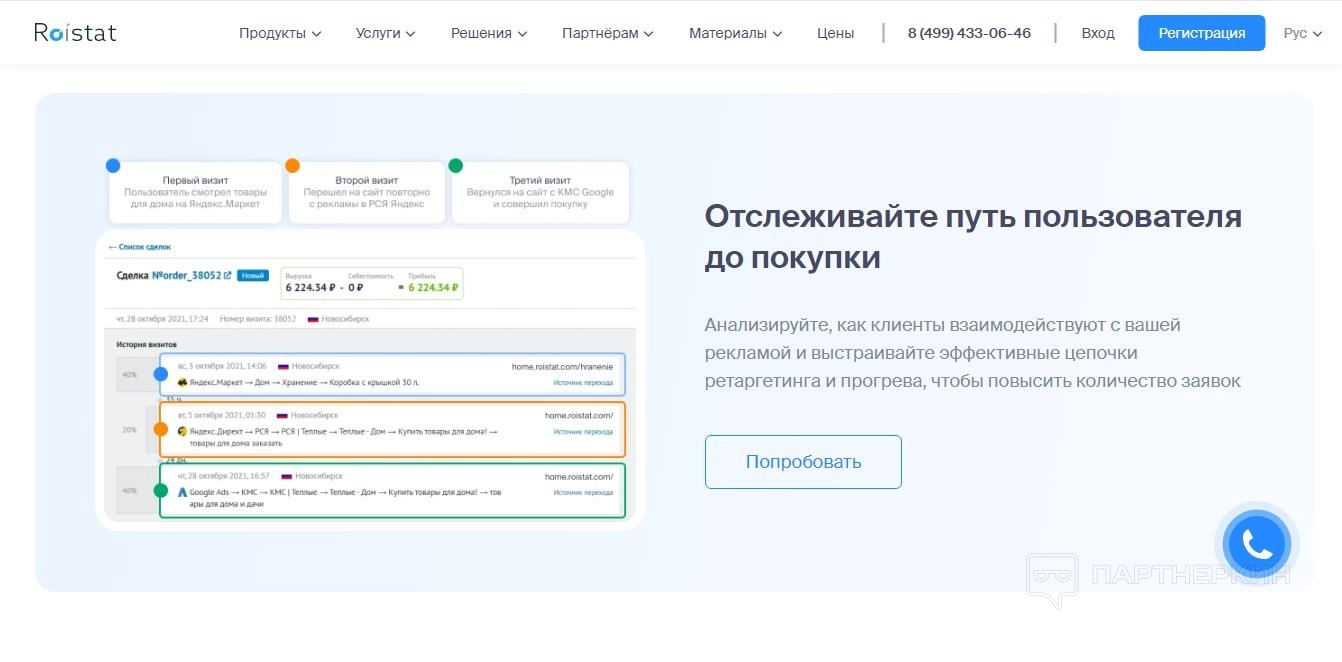1342x662 pixels.
Task: Go back via Список сделок link
Action: pyautogui.click(x=140, y=246)
